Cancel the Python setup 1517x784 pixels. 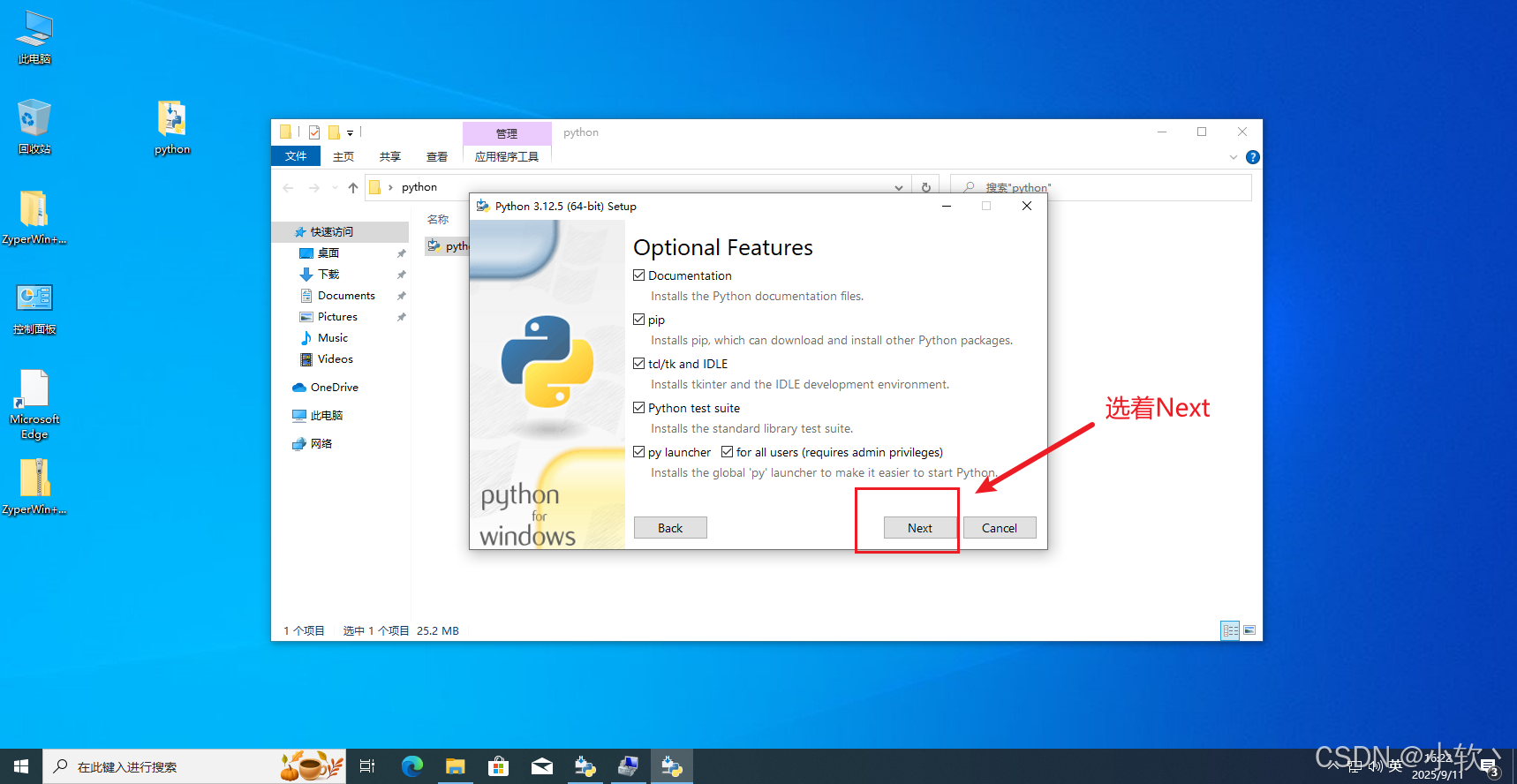tap(1000, 528)
